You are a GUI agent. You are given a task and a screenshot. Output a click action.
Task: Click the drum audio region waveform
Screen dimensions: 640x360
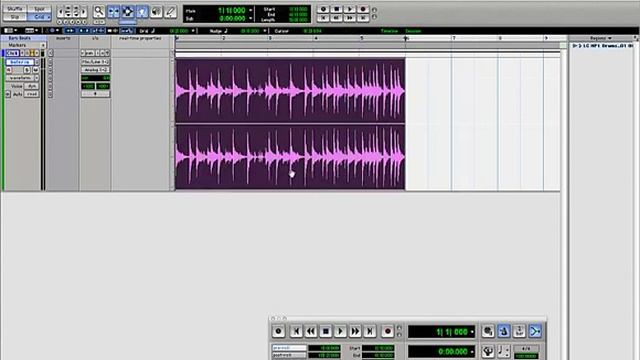pos(290,124)
